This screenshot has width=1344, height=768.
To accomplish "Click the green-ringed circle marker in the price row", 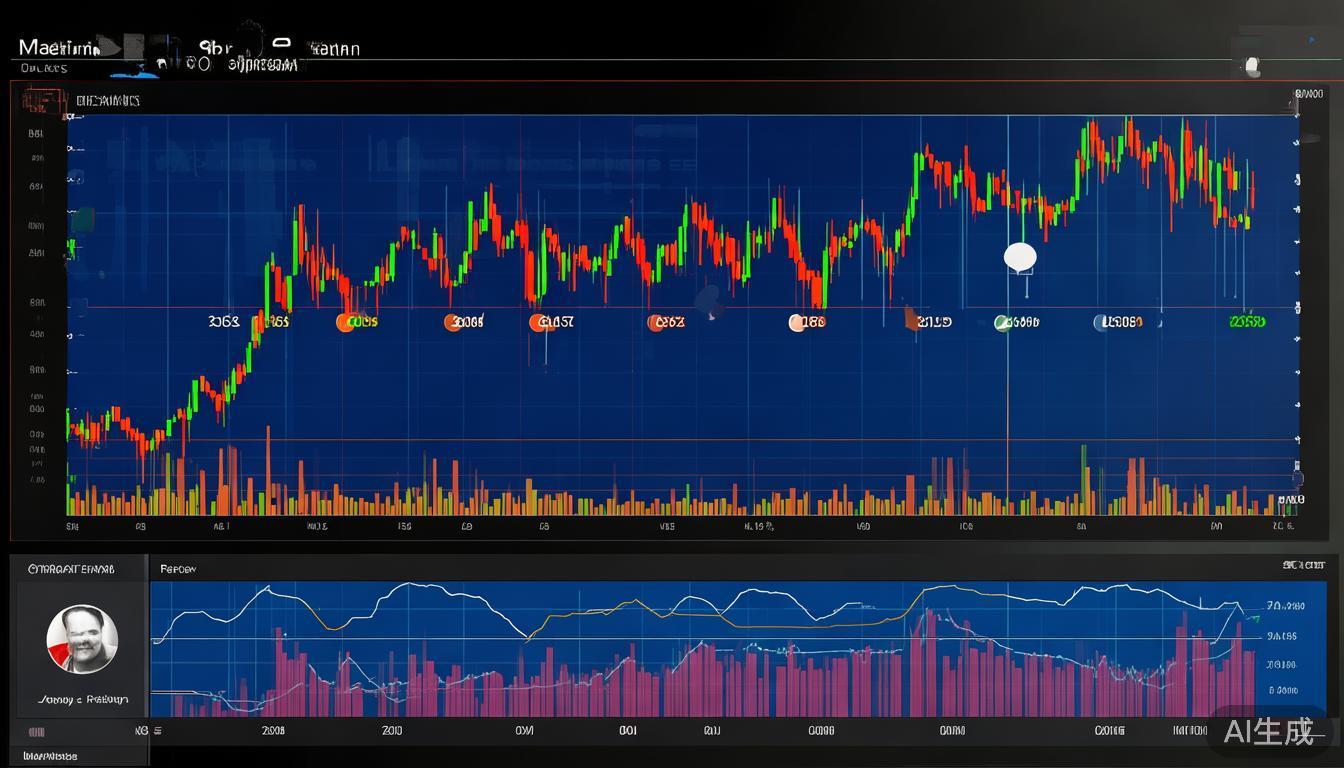I will (x=1002, y=322).
